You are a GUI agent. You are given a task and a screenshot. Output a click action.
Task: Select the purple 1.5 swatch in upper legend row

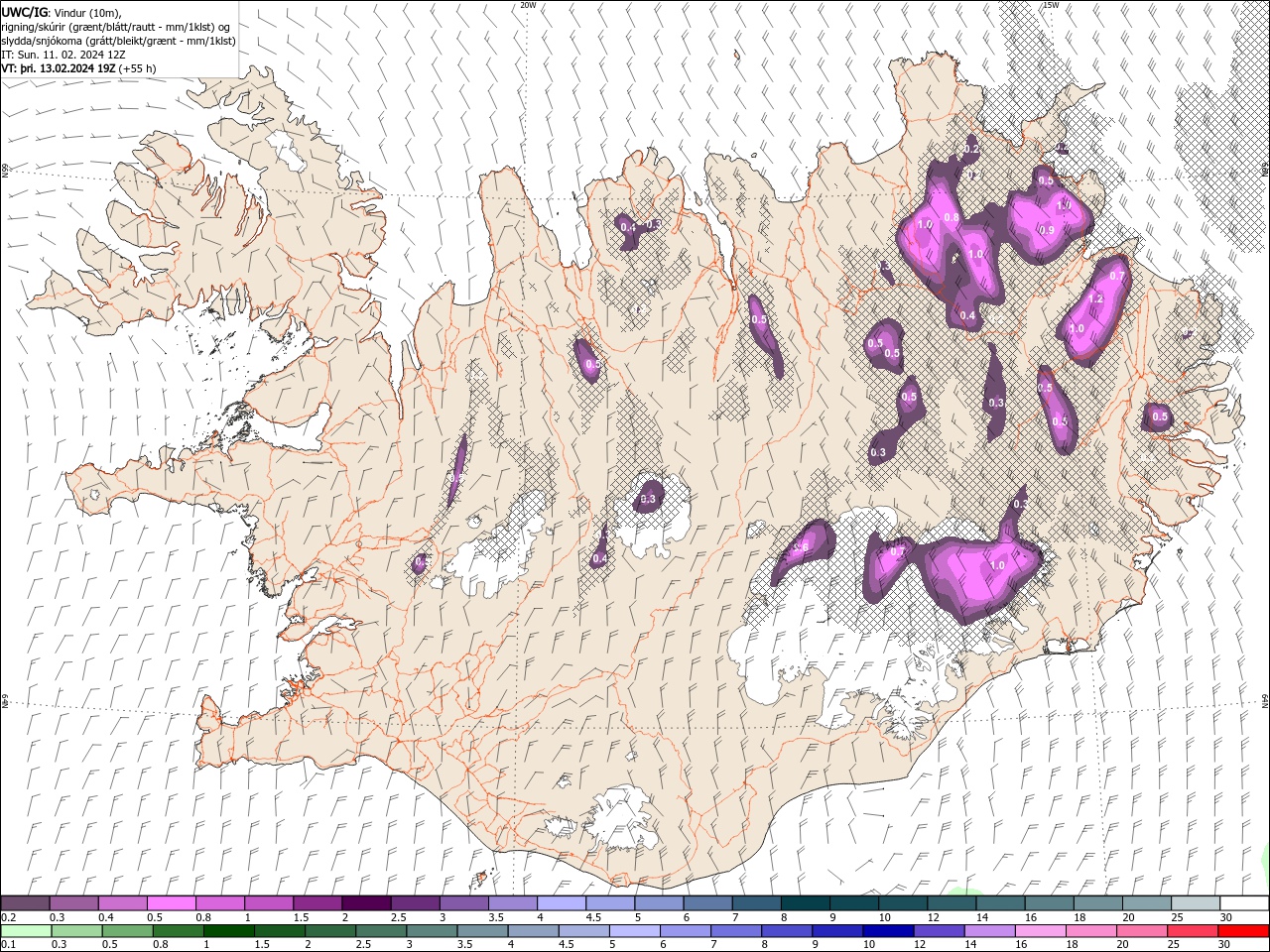(317, 903)
